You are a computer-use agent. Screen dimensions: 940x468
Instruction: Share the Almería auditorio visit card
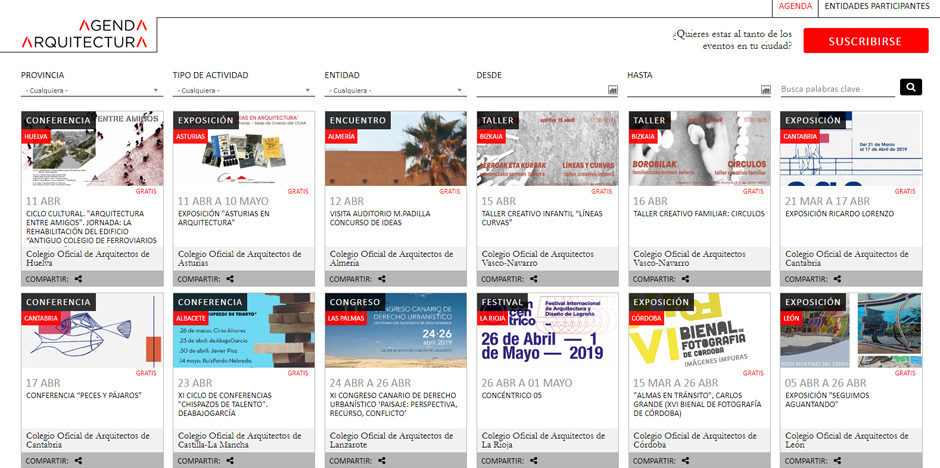(382, 279)
